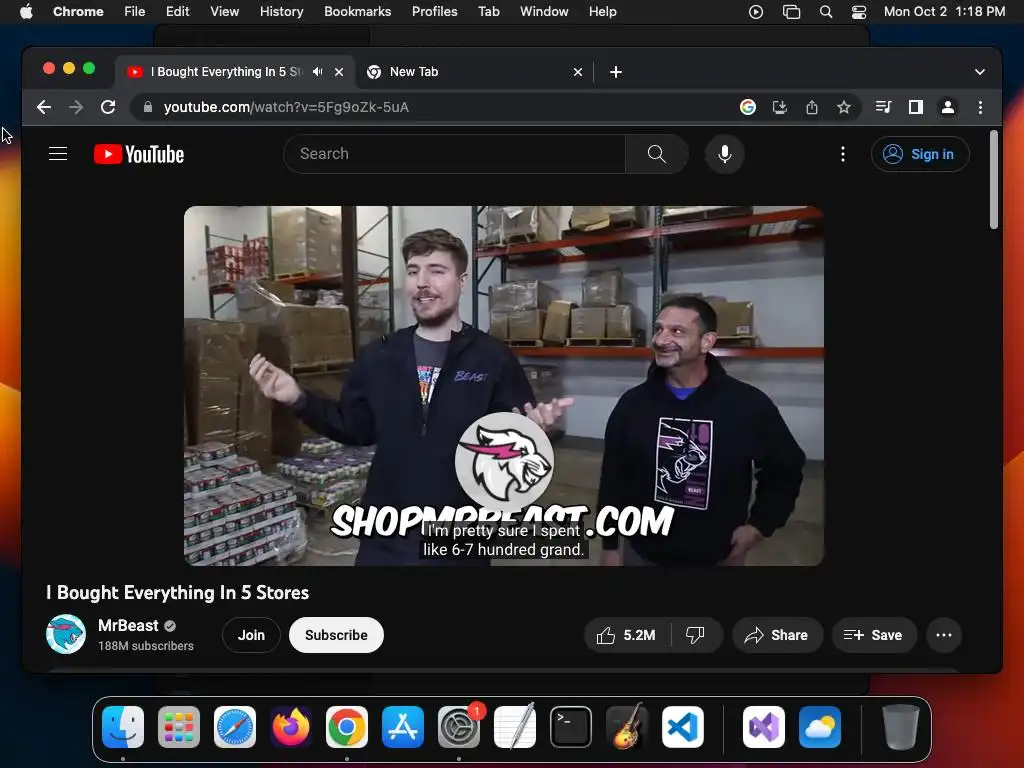This screenshot has width=1024, height=768.
Task: Start voice search with the microphone icon
Action: point(724,154)
